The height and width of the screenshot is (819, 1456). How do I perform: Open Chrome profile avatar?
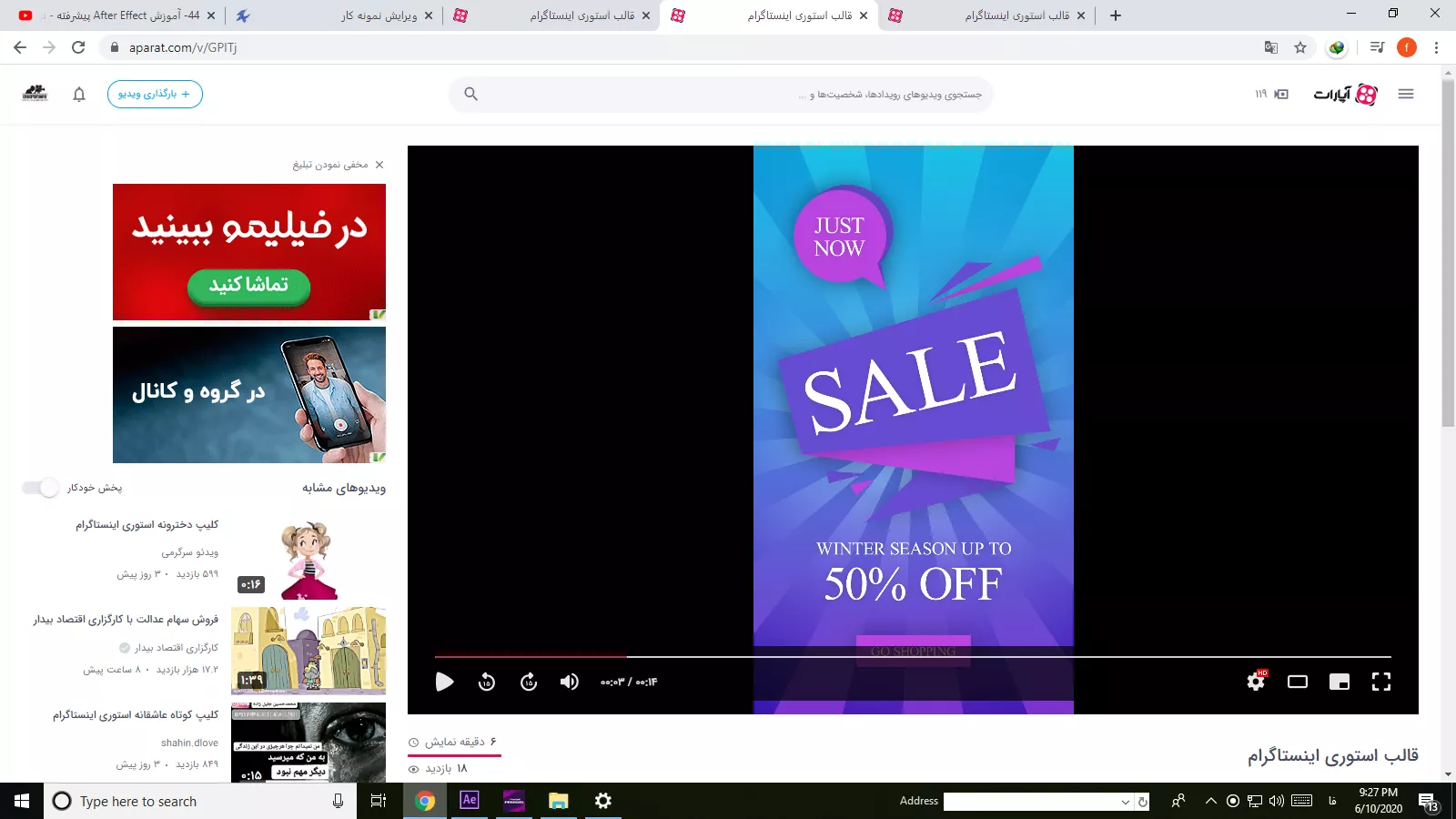[1407, 47]
